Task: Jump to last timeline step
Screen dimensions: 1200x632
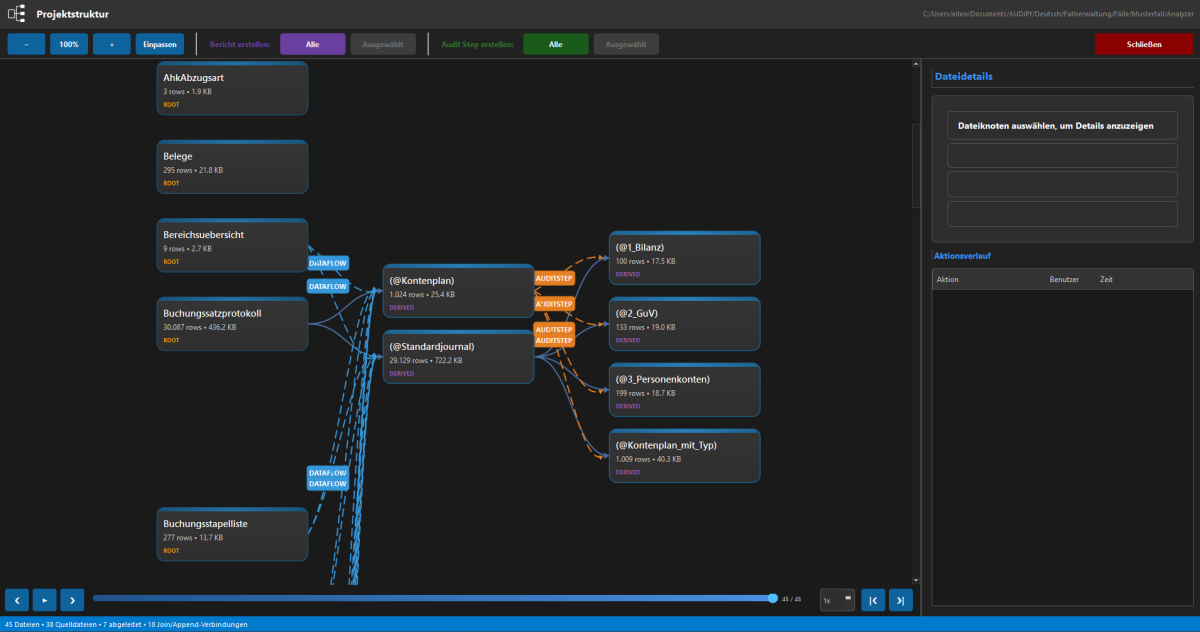Action: tap(901, 600)
